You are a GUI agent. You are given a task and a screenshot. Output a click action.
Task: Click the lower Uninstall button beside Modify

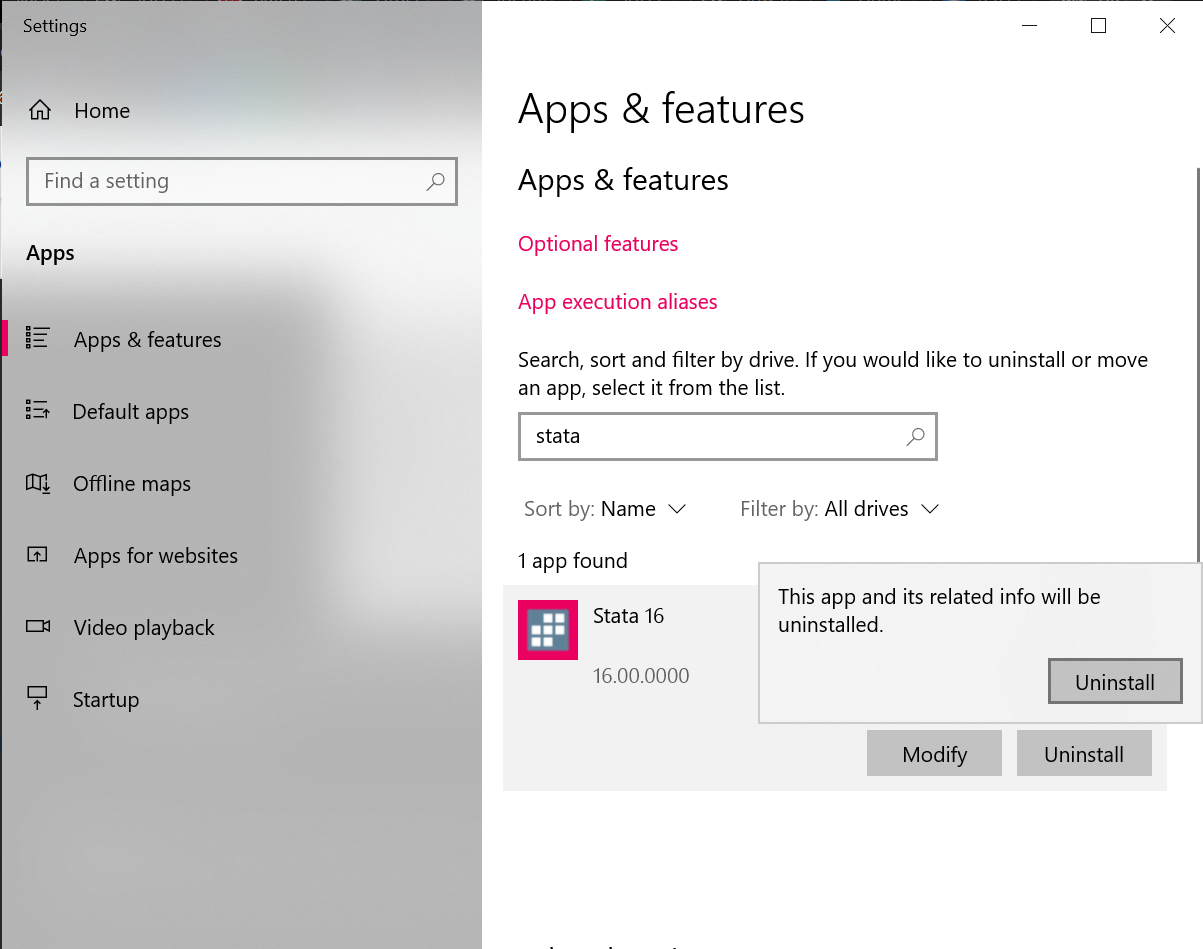point(1084,753)
